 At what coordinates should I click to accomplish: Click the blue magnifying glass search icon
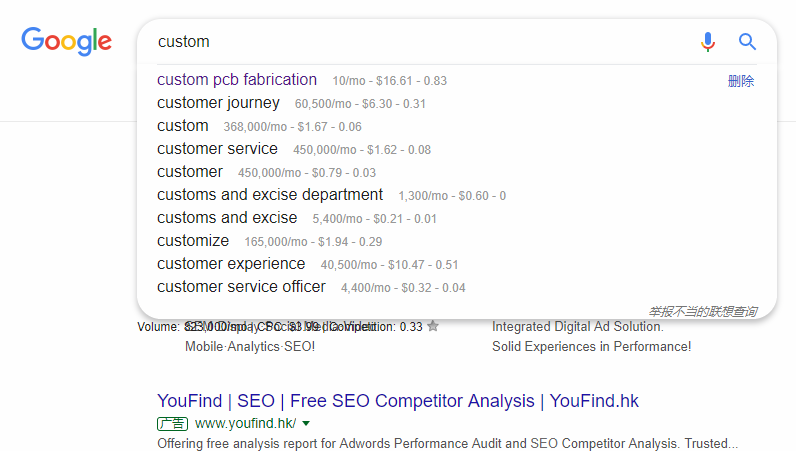click(x=747, y=42)
